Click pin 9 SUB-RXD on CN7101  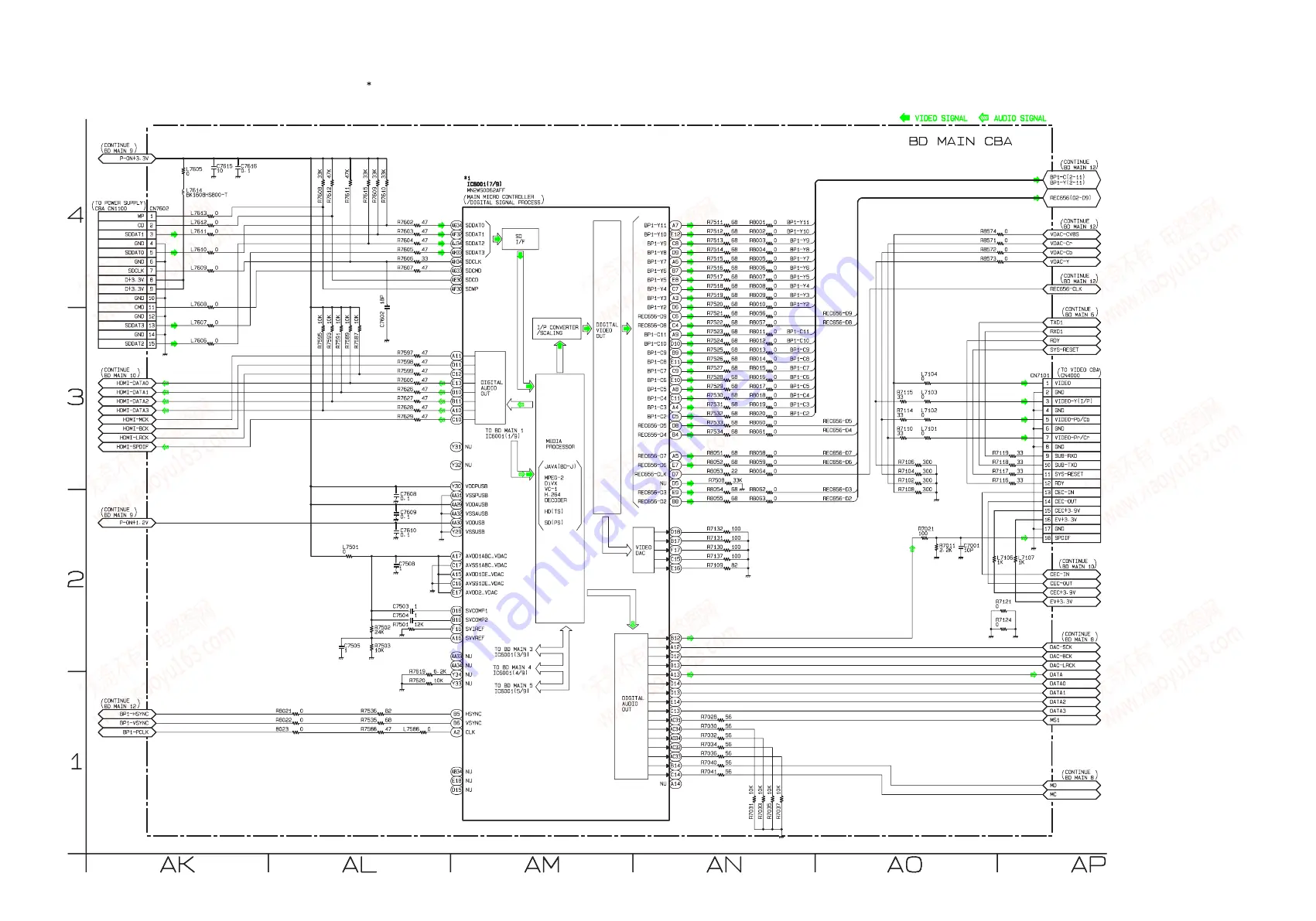pyautogui.click(x=1072, y=456)
